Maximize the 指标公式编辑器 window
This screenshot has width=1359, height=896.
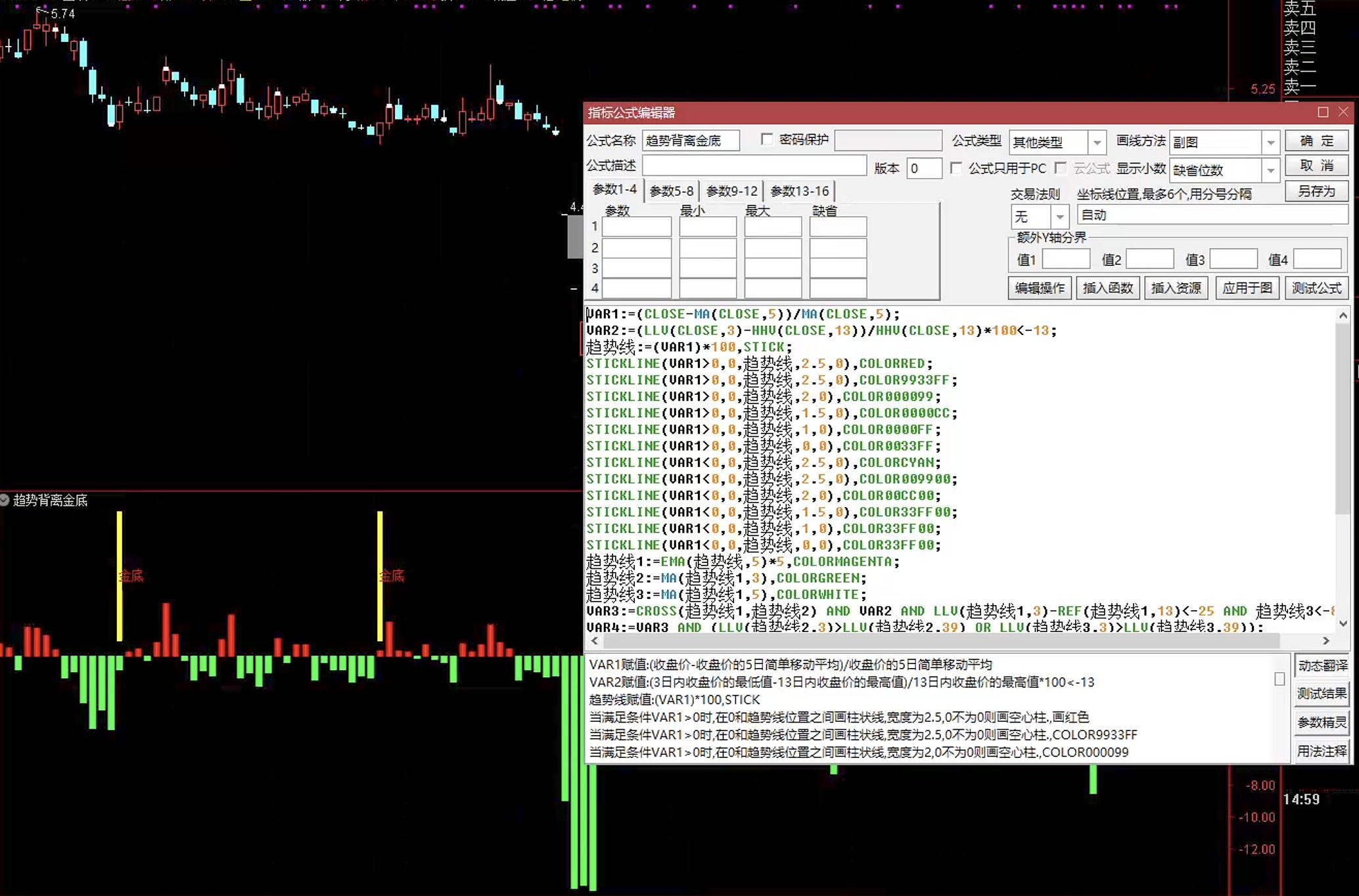1323,112
